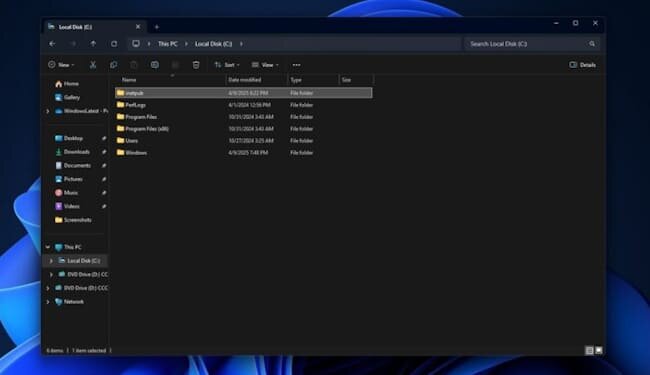Open the Sort dropdown
This screenshot has width=650, height=375.
tap(227, 65)
